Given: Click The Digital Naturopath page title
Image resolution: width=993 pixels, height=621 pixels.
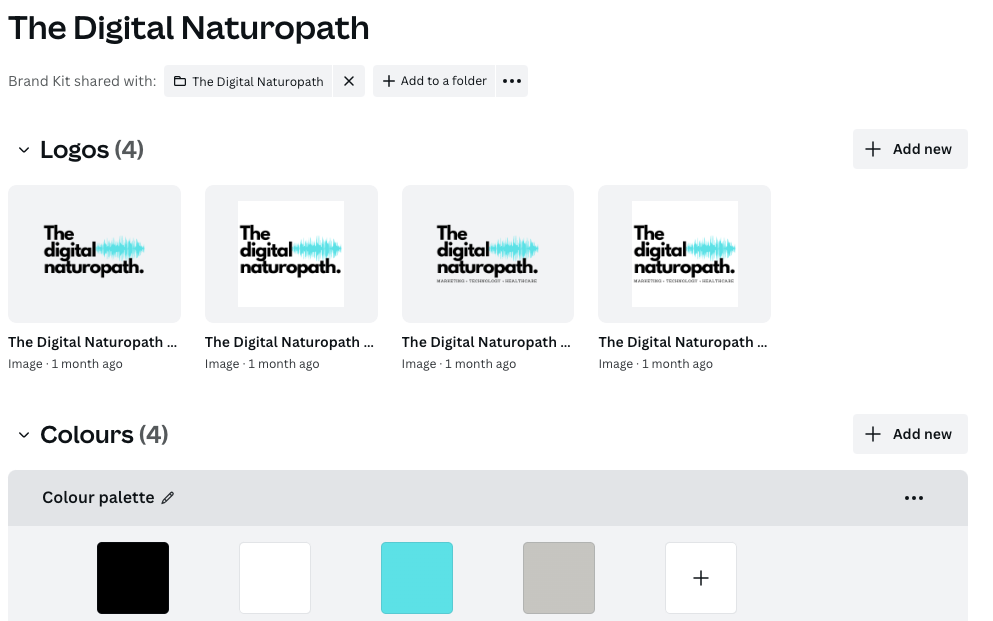Looking at the screenshot, I should pos(189,28).
